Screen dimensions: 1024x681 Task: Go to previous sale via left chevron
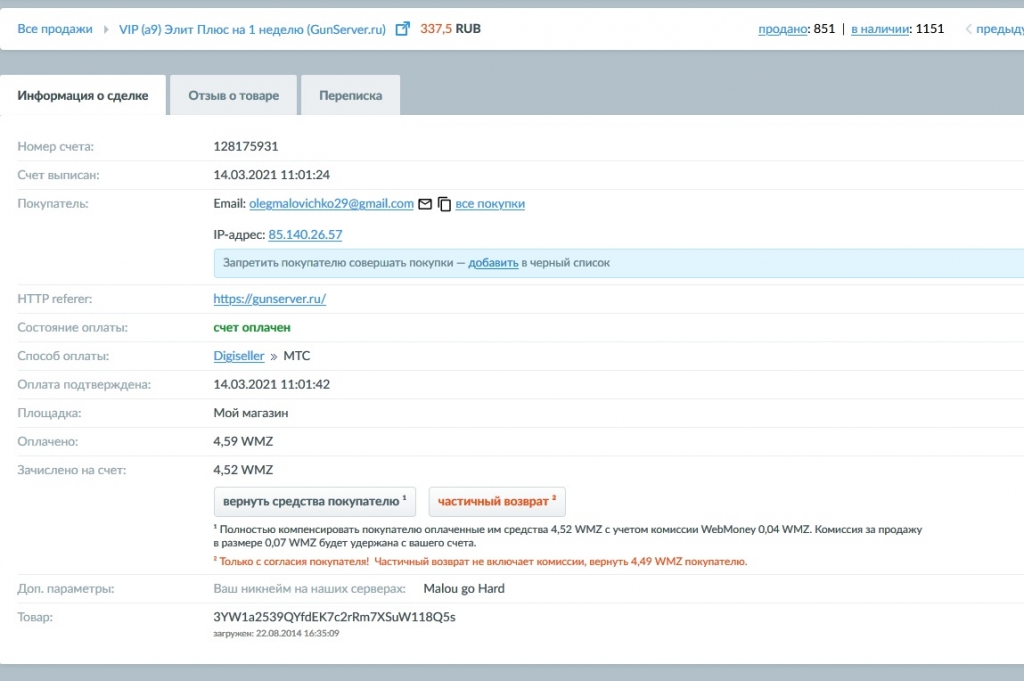[x=968, y=29]
